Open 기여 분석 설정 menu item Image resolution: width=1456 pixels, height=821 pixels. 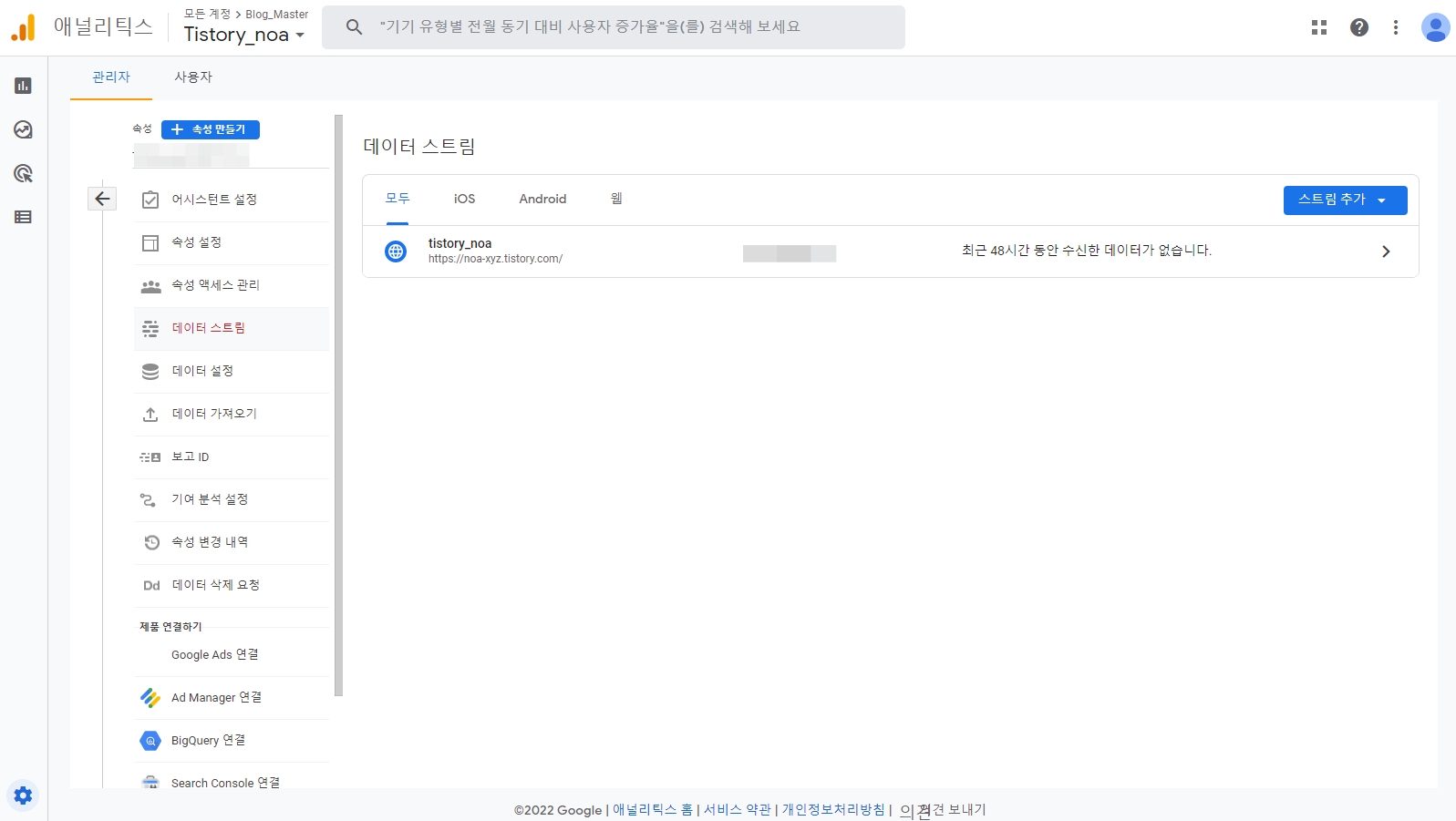tap(232, 499)
